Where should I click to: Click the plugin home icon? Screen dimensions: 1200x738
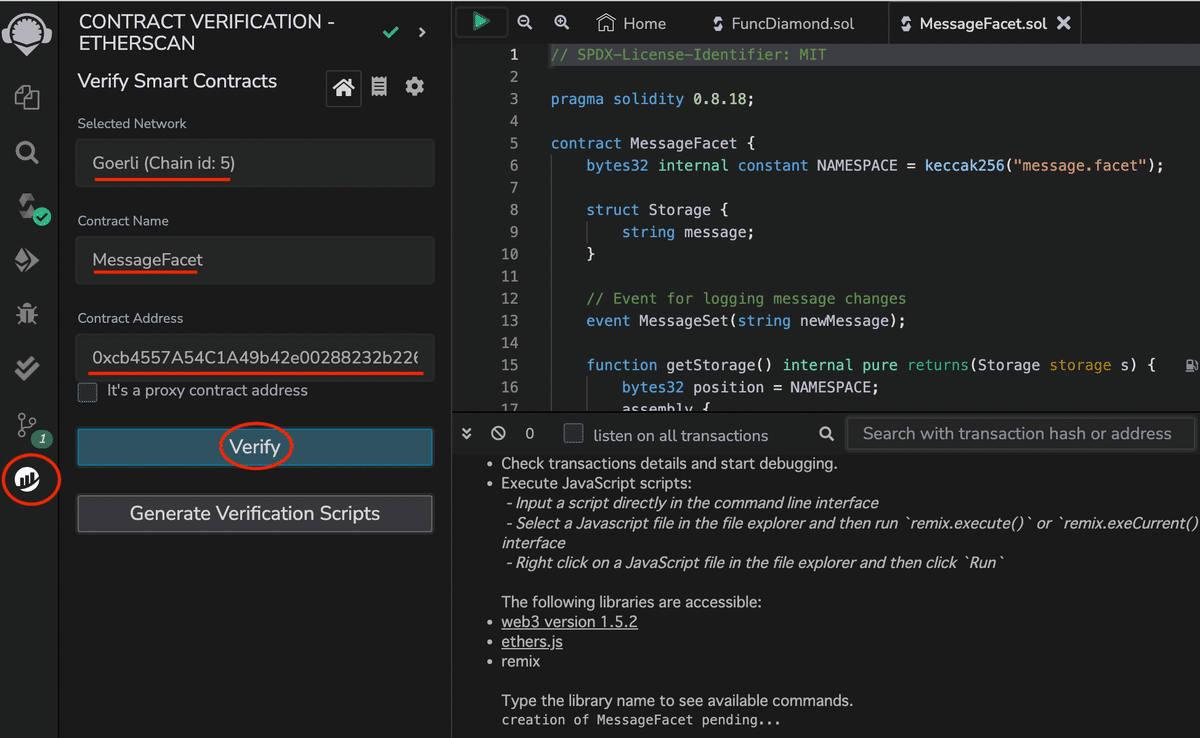(343, 88)
